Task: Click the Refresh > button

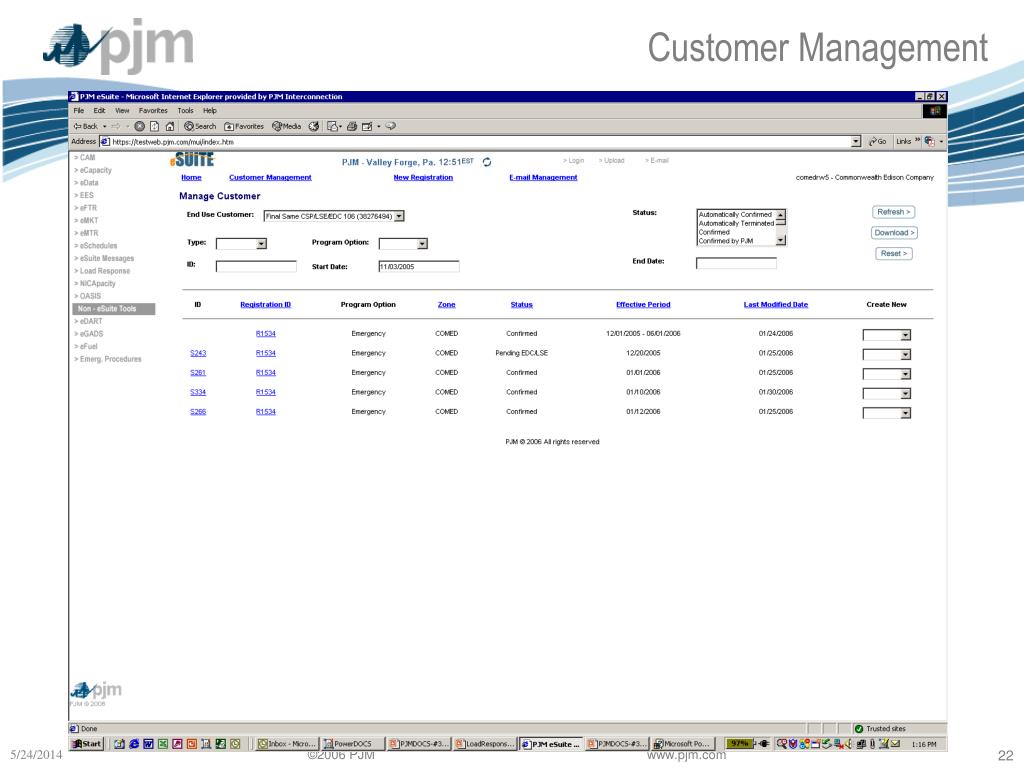Action: click(893, 212)
